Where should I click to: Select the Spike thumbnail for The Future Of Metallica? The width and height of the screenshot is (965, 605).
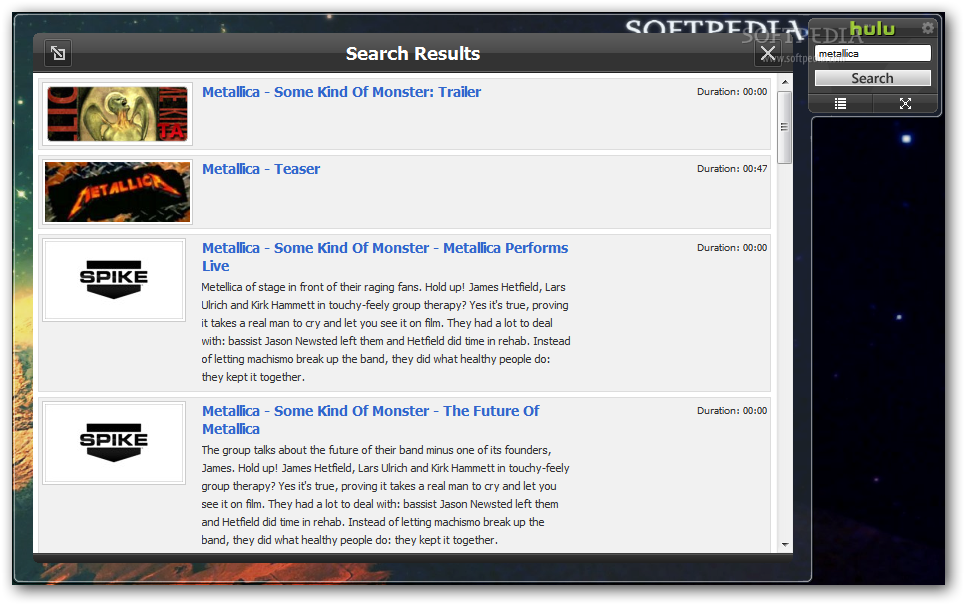tap(114, 443)
